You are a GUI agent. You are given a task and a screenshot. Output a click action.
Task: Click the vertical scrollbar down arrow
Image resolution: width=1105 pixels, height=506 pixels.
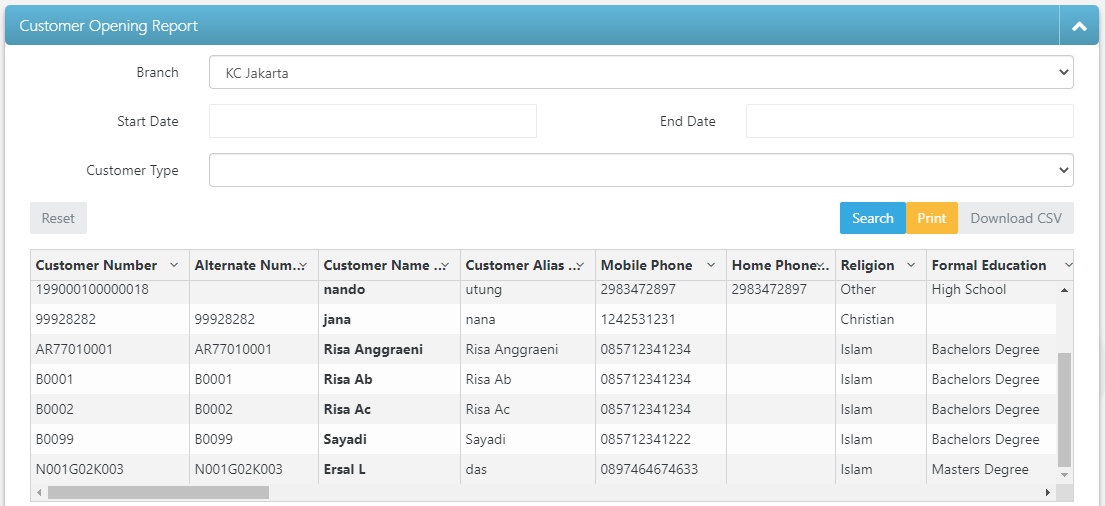pyautogui.click(x=1064, y=474)
